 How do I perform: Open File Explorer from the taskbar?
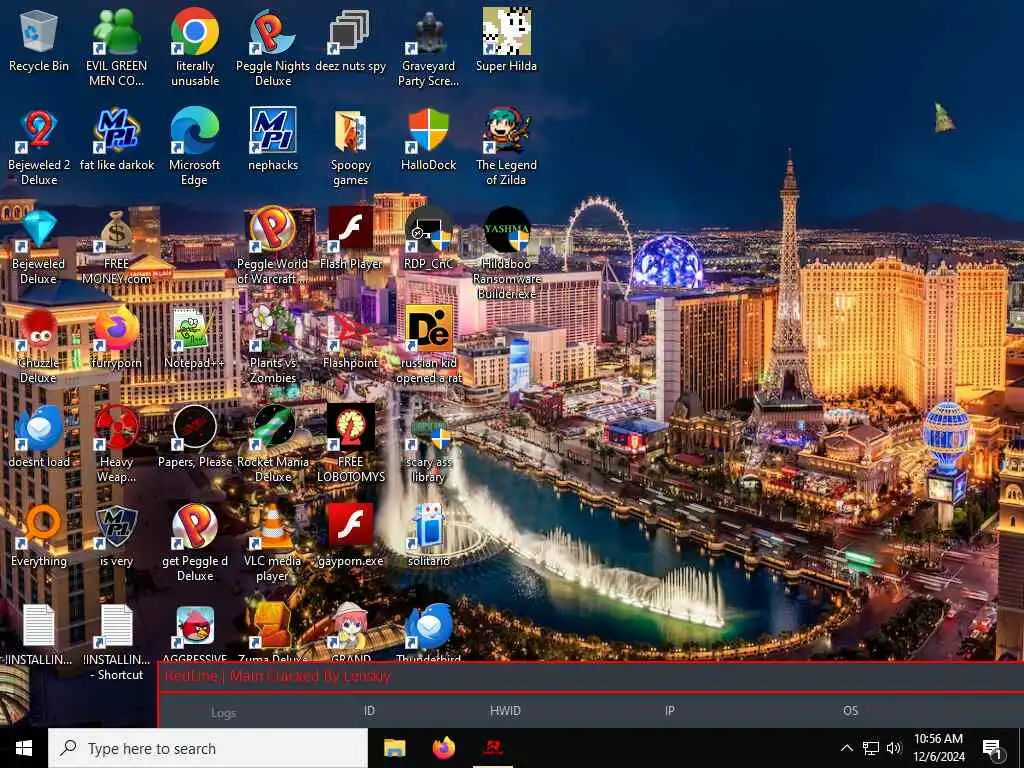394,748
